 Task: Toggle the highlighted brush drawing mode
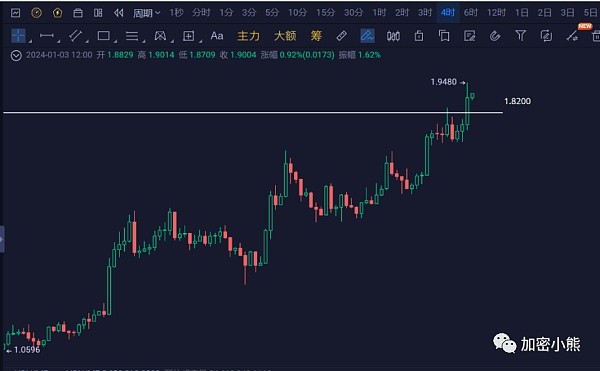pyautogui.click(x=367, y=36)
